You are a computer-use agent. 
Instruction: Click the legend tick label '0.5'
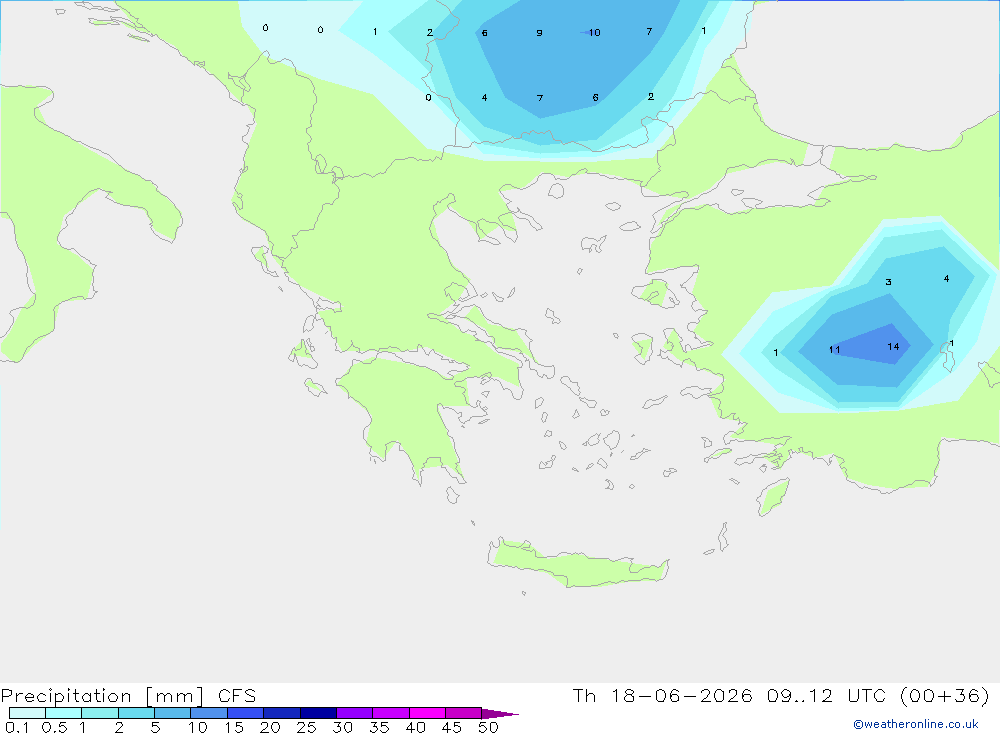(x=54, y=727)
